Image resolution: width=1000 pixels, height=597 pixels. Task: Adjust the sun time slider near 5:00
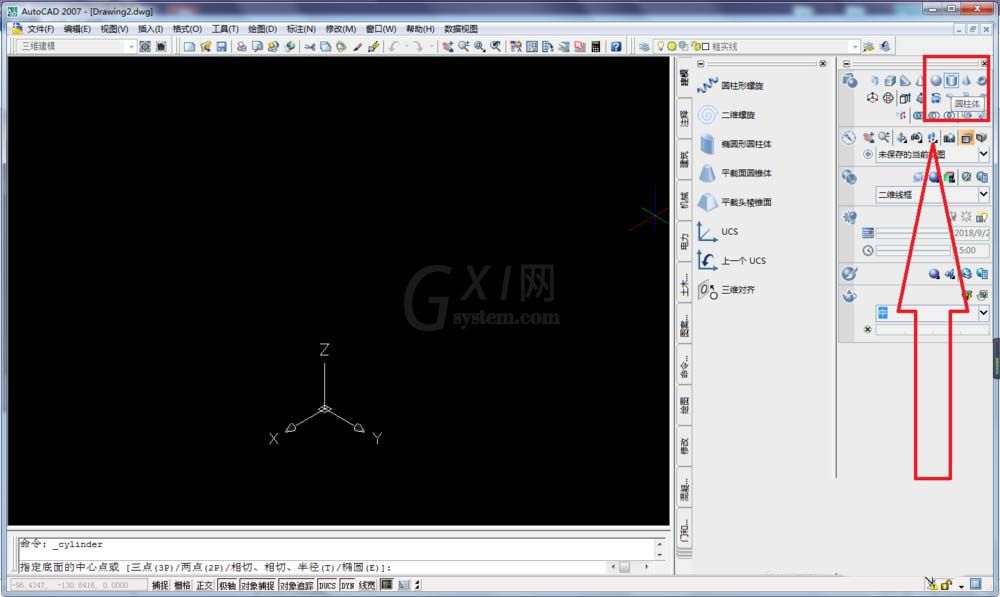913,251
